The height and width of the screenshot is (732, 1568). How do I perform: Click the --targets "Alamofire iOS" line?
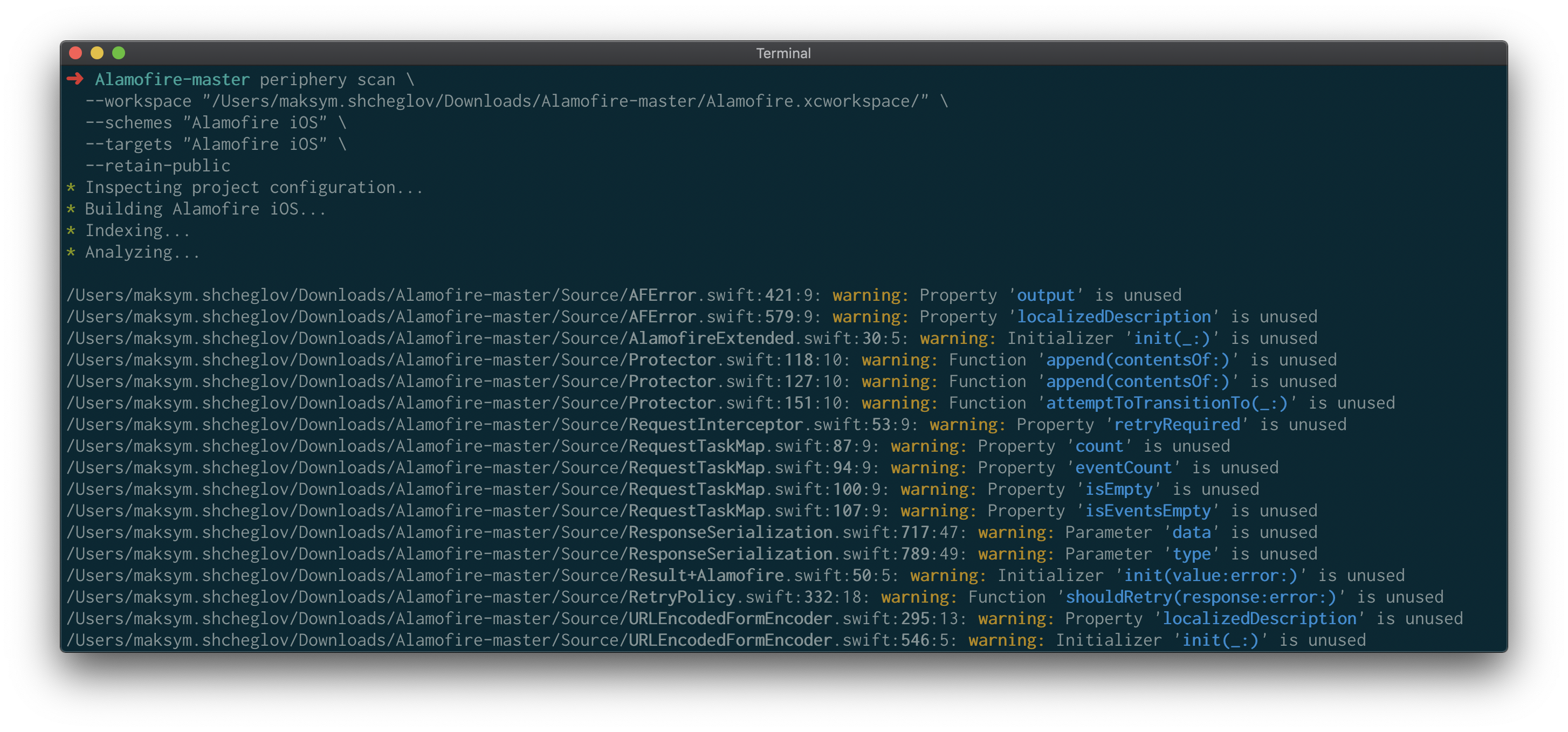[x=216, y=144]
